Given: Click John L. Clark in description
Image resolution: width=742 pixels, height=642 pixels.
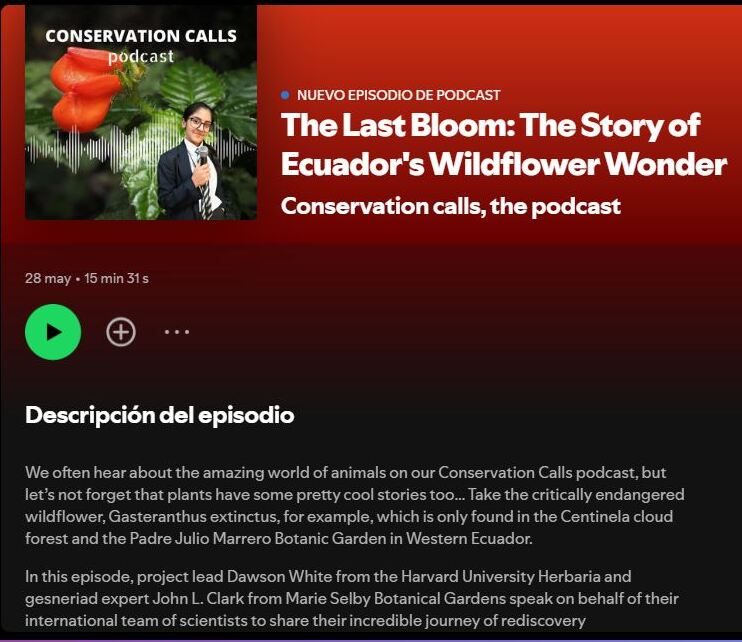Looking at the screenshot, I should click(198, 598).
